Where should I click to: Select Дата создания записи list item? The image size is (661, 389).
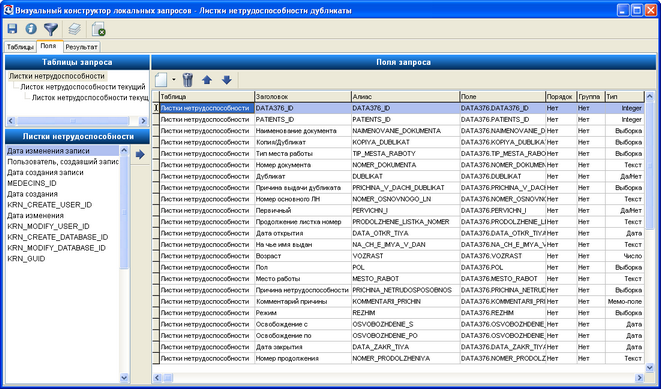pos(63,172)
